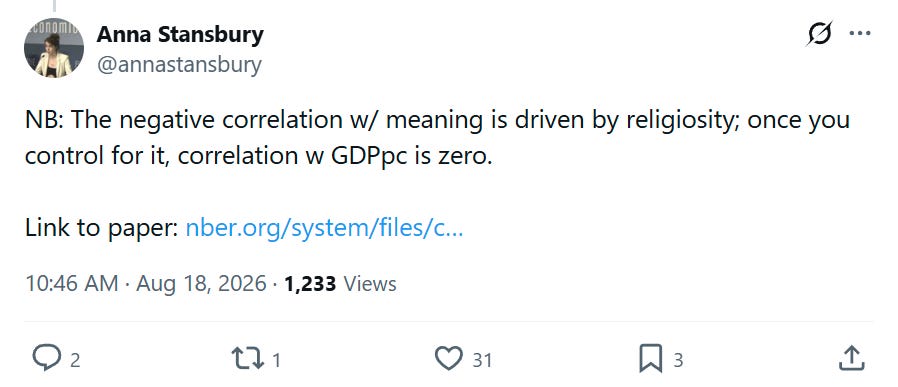Click the Aug 18, 2026 date

[x=201, y=283]
